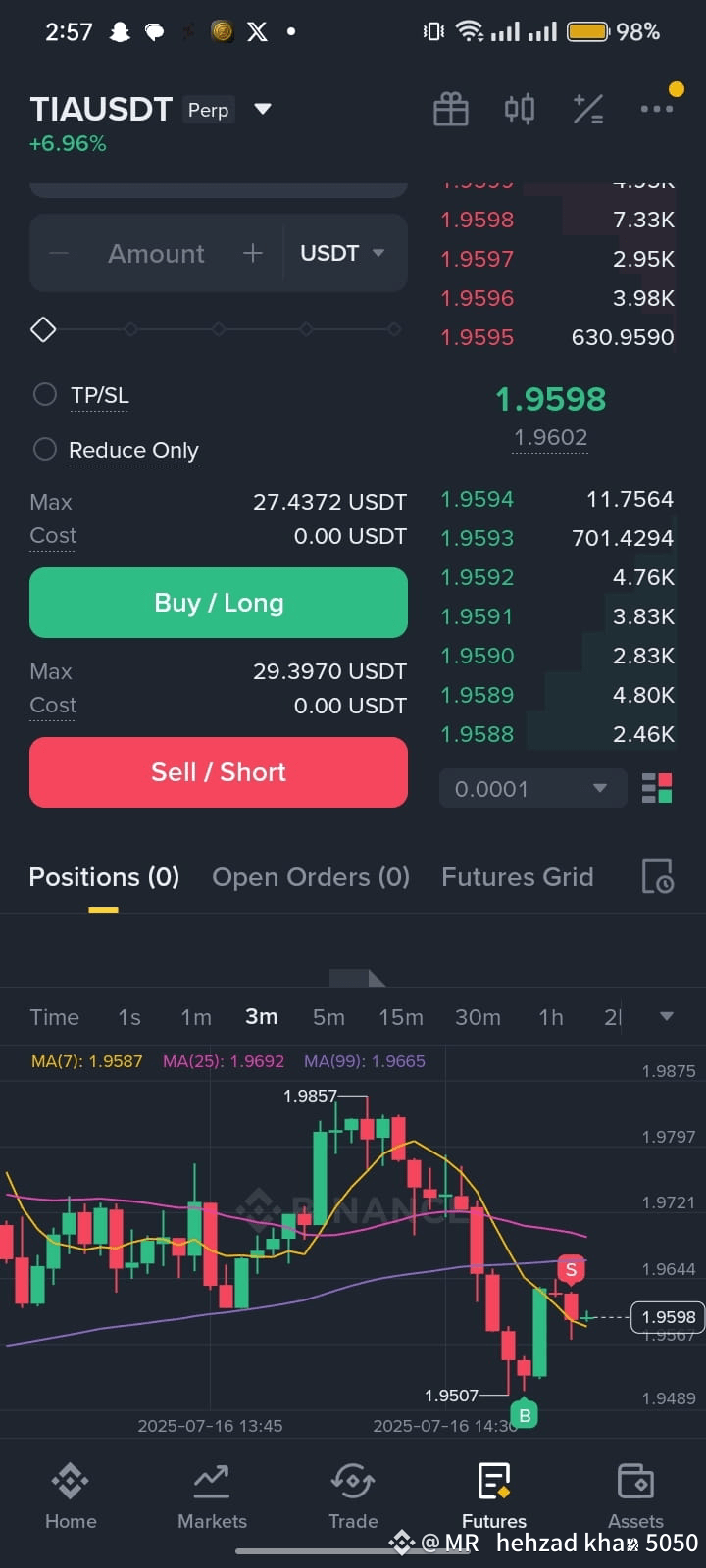Click the diamond handle on leverage slider
The width and height of the screenshot is (706, 1568).
tap(43, 329)
